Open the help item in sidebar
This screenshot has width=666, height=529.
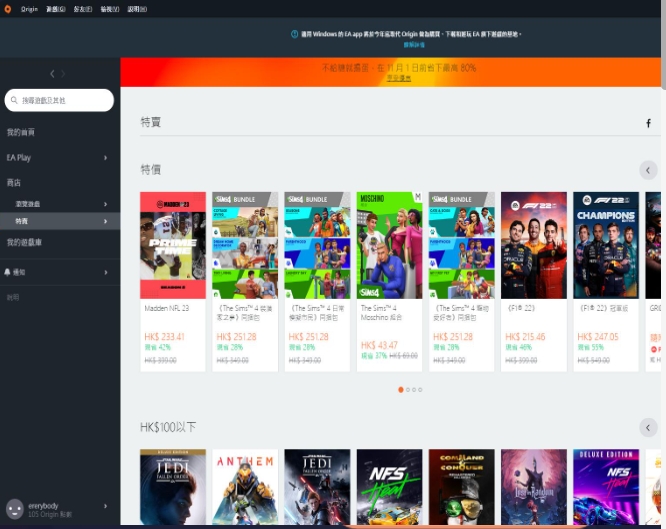click(x=13, y=297)
